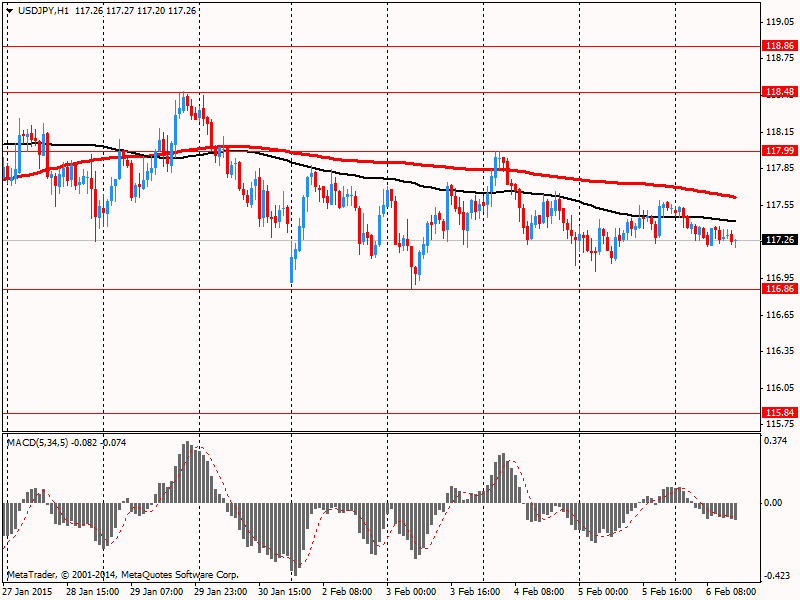800x600 pixels.
Task: Click the 3 Feb 16:00 time label
Action: tap(475, 591)
